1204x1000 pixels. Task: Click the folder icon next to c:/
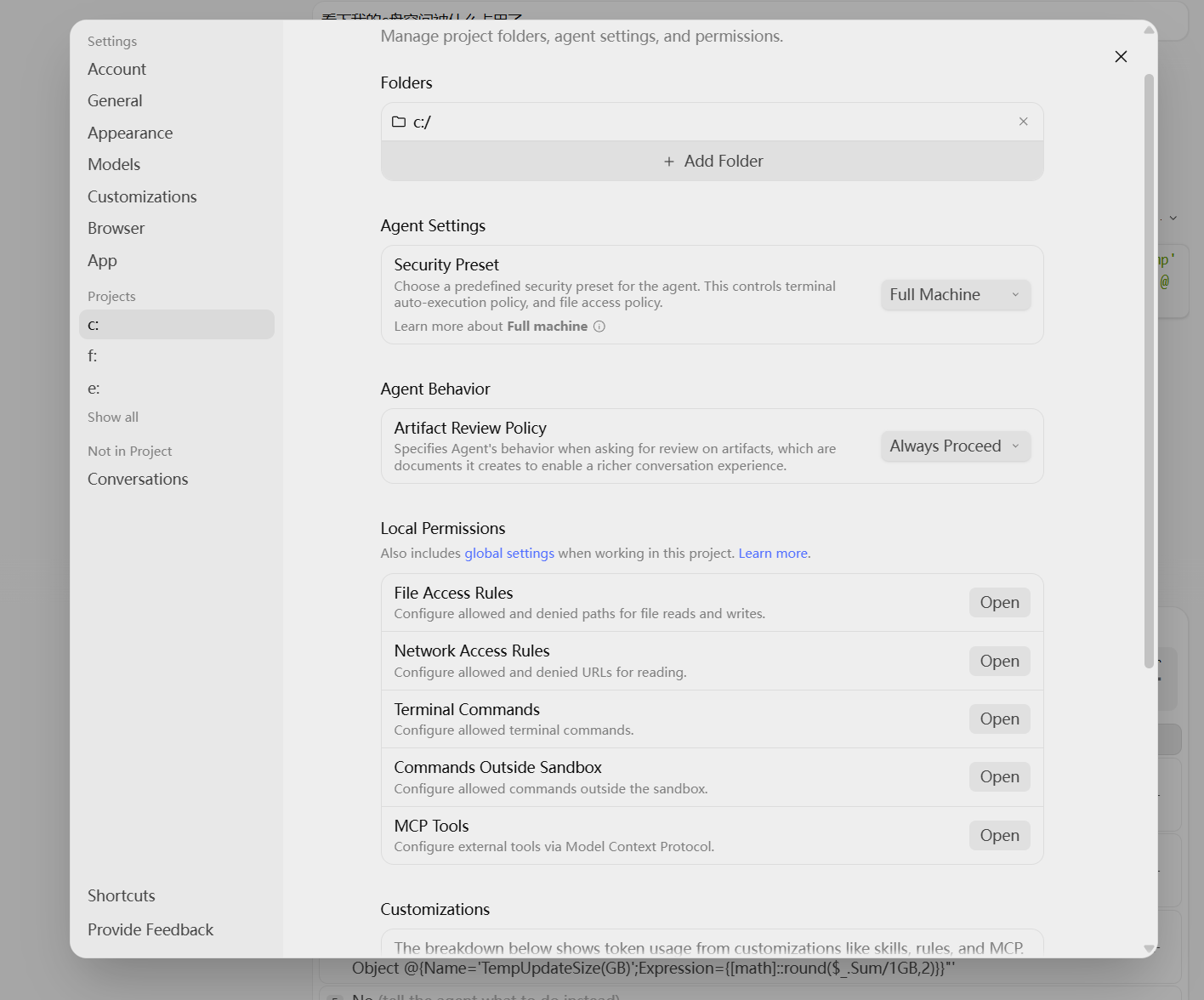pos(399,122)
